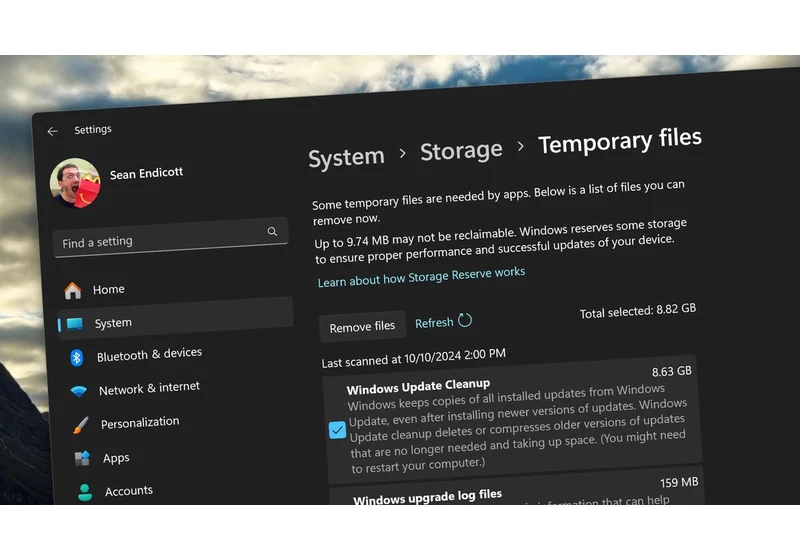Screen dimensions: 800x560
Task: Go to System in the breadcrumb
Action: 346,157
